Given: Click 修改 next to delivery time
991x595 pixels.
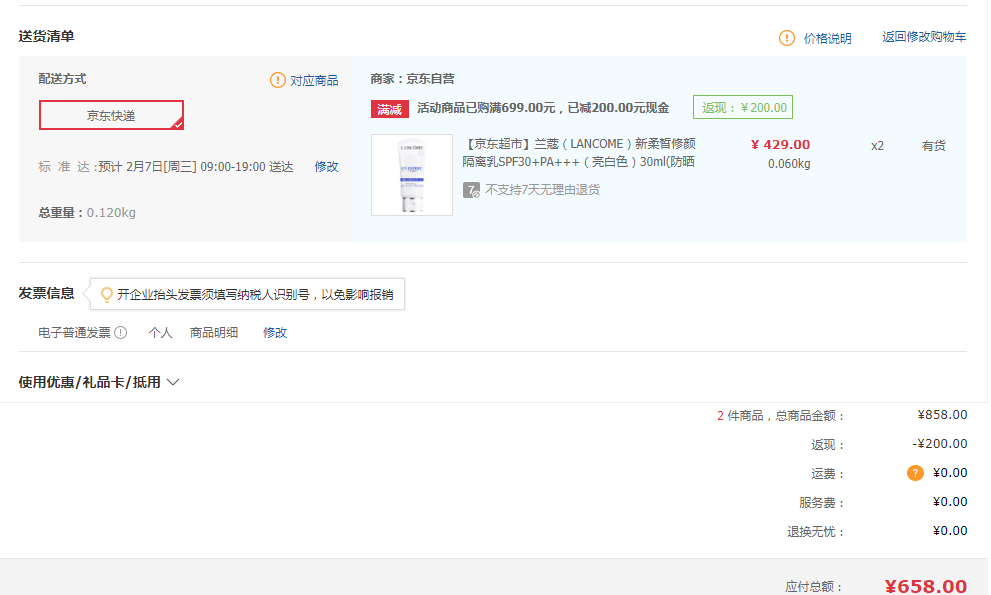Looking at the screenshot, I should 327,166.
